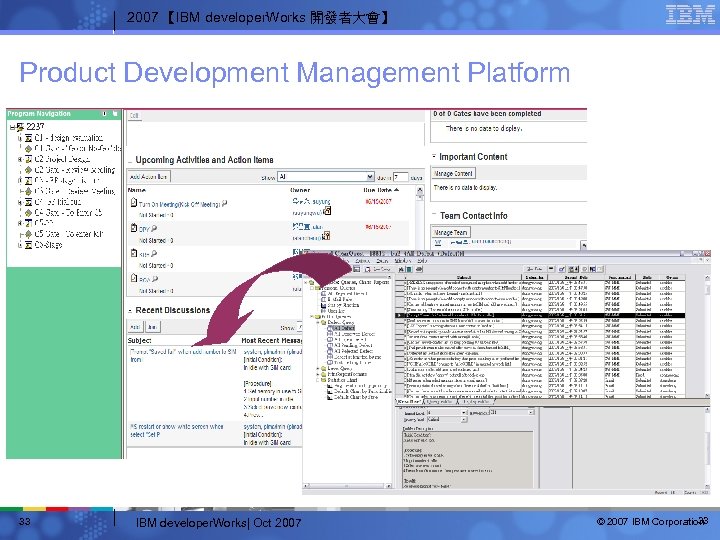Viewport: 720px width, 540px height.
Task: Collapse Upcoming Activities and Action Items section
Action: (x=130, y=161)
